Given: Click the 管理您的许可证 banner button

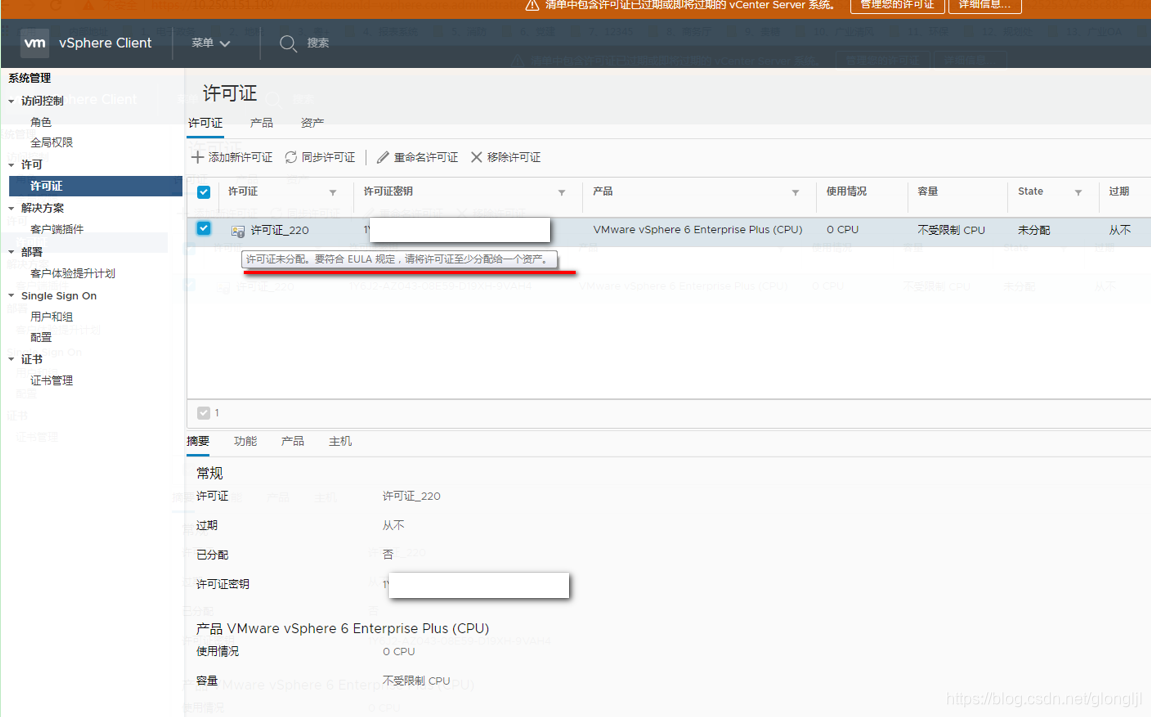Looking at the screenshot, I should coord(897,5).
